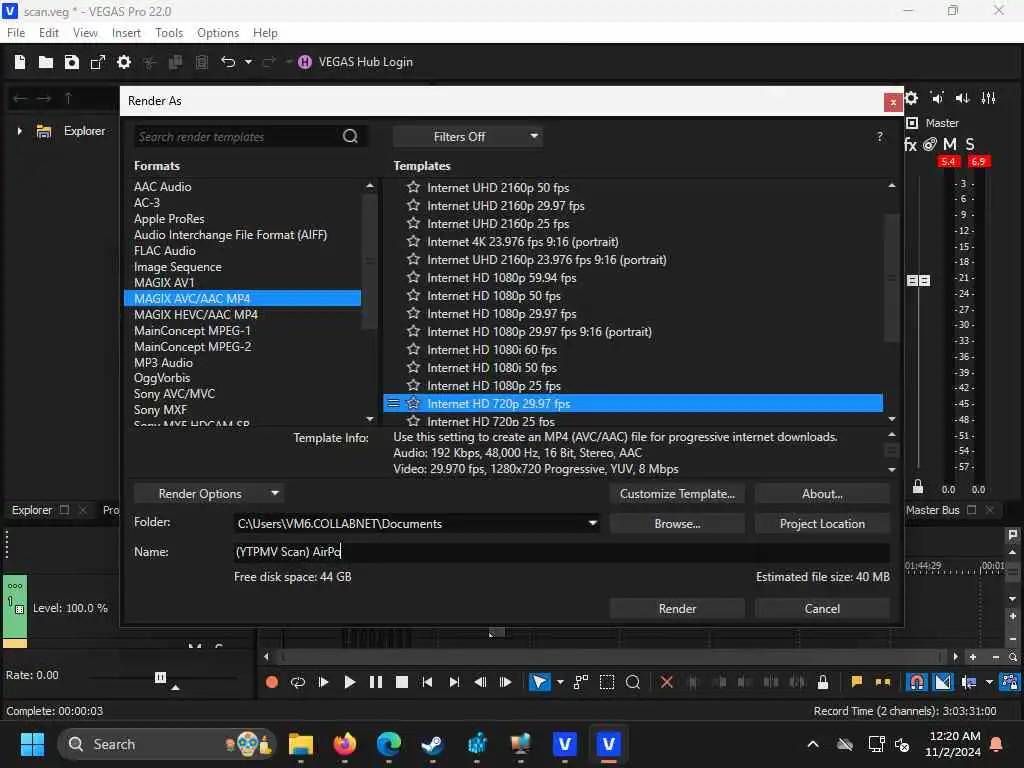1024x768 pixels.
Task: Click the Stop button in transport
Action: coord(402,682)
